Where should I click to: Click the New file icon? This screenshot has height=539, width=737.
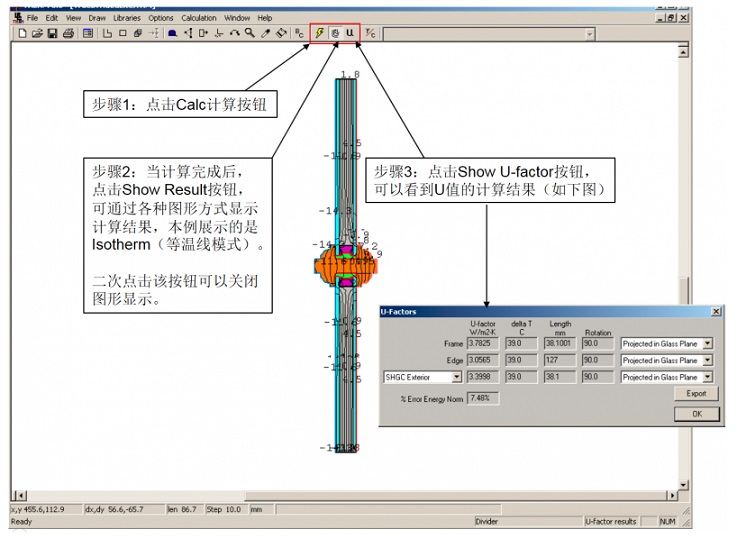click(x=23, y=33)
